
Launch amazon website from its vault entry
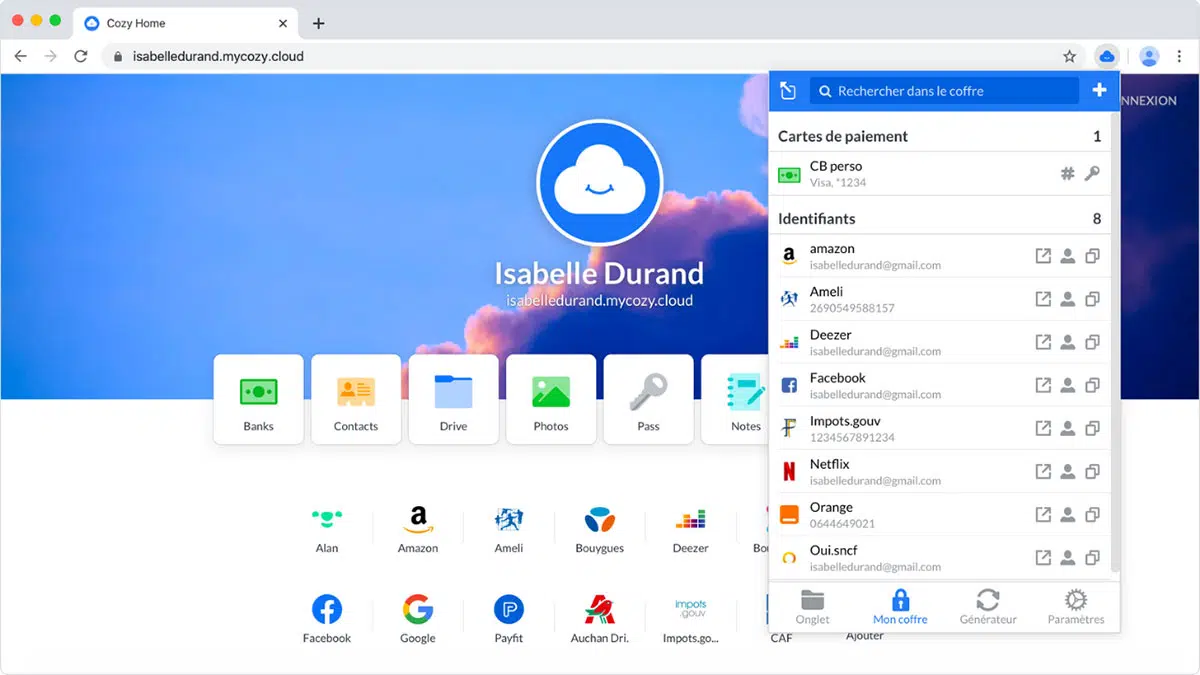point(1043,256)
